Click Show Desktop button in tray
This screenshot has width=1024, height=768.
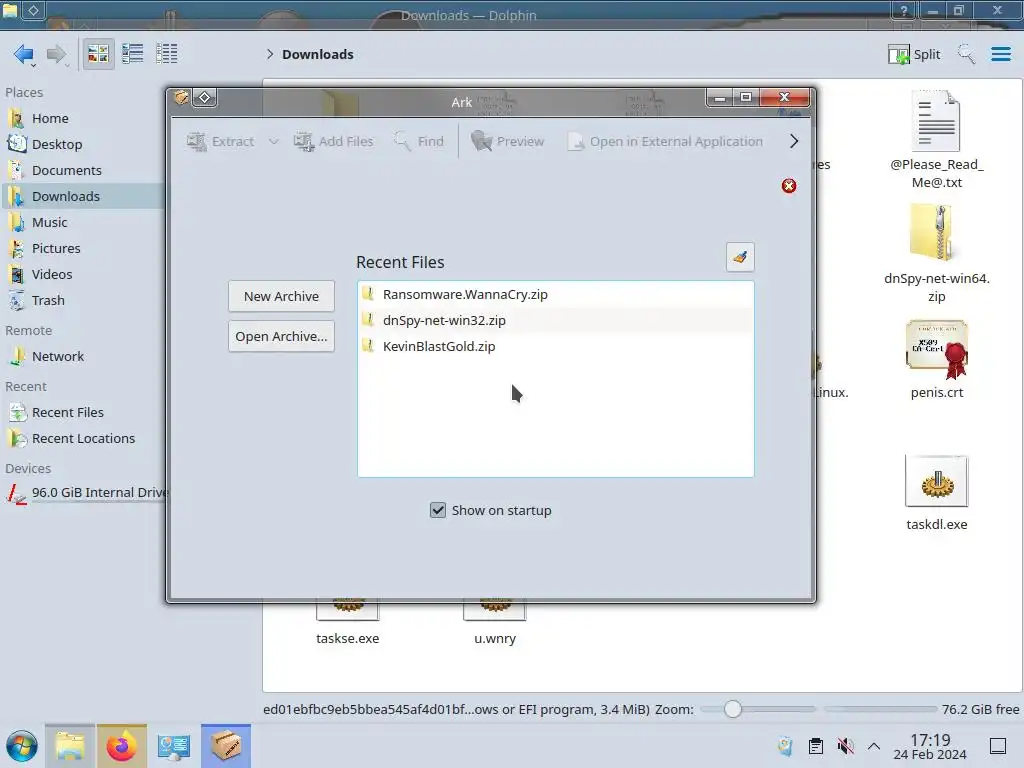coord(998,746)
